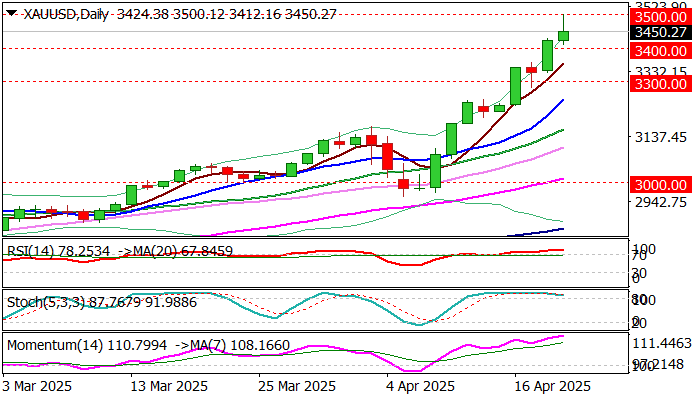Click the 13 Mar 2025 date marker
Viewport: 700px width, 400px height.
coord(169,386)
